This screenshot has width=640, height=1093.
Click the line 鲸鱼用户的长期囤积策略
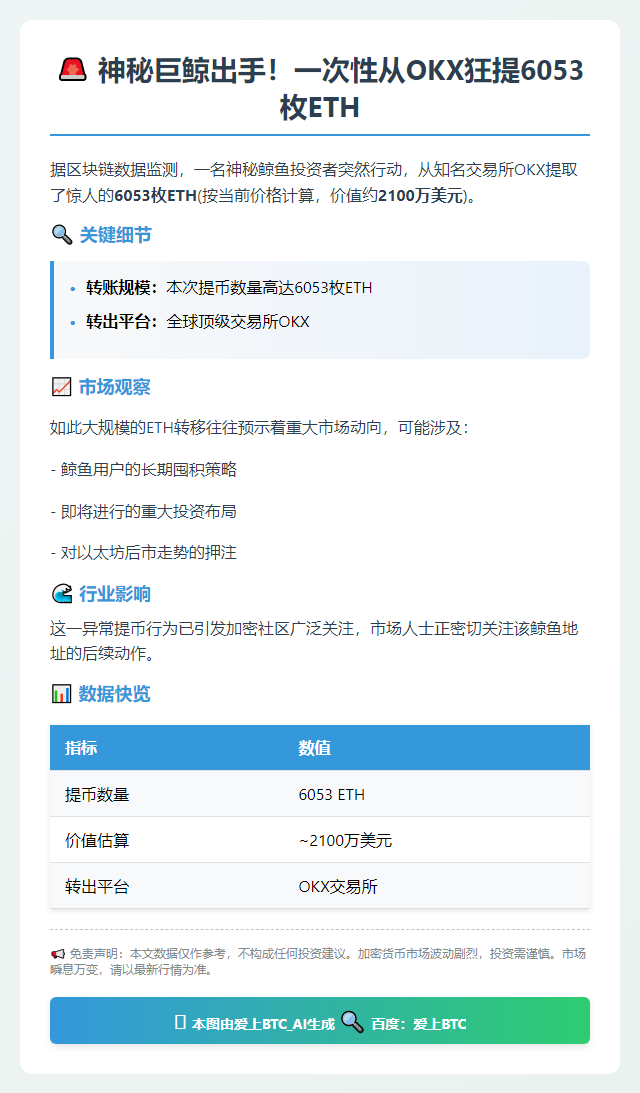[x=144, y=470]
